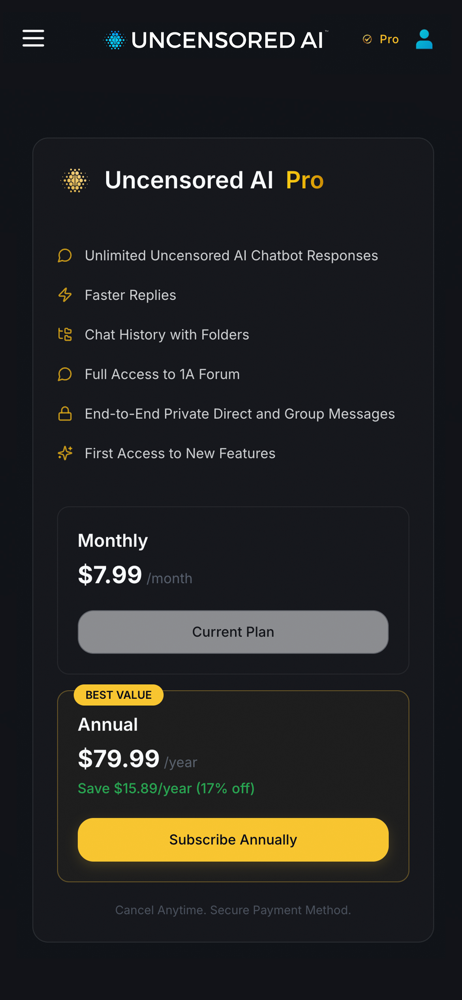Click the blue hexagon logo icon
This screenshot has width=462, height=1000.
pos(115,40)
